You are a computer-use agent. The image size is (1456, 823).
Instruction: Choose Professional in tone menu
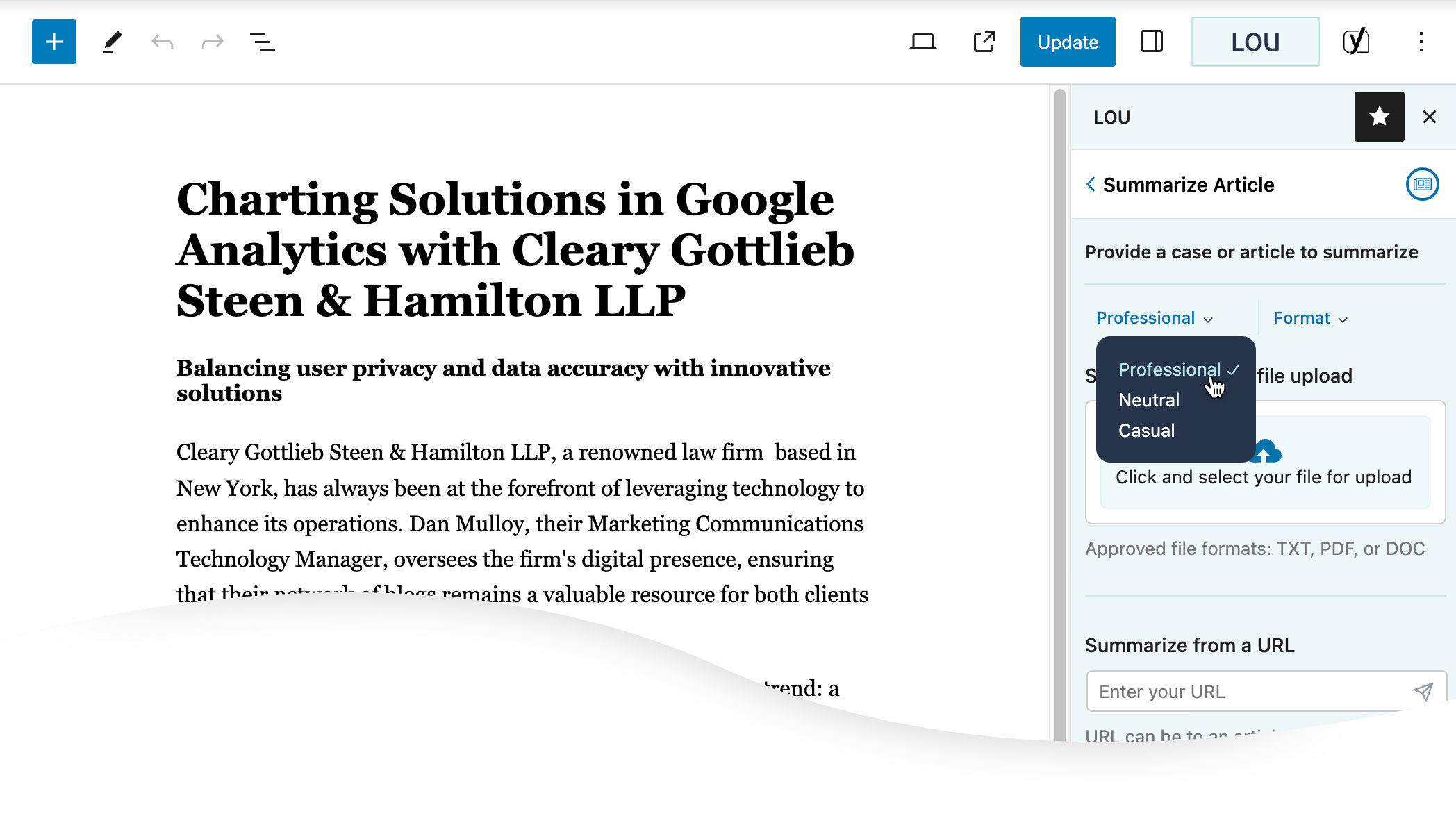(1177, 369)
